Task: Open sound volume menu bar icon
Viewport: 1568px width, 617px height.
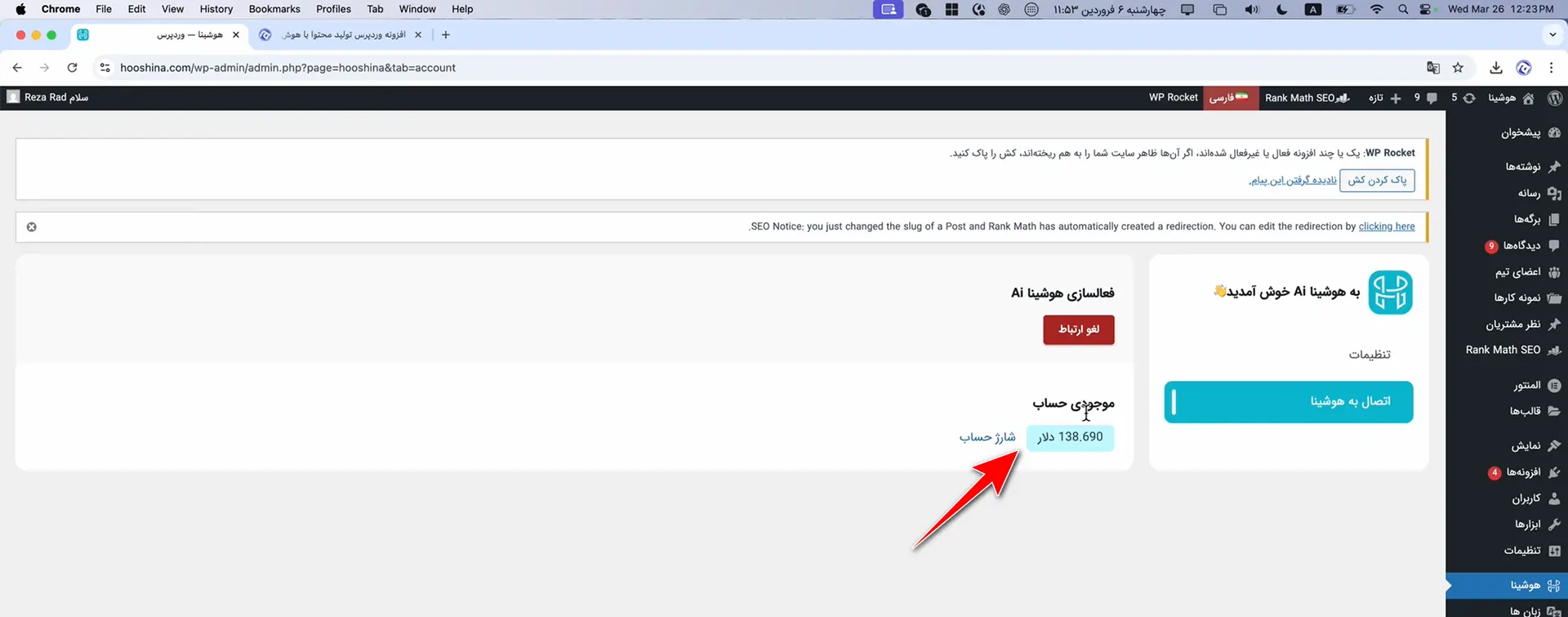Action: 1251,9
